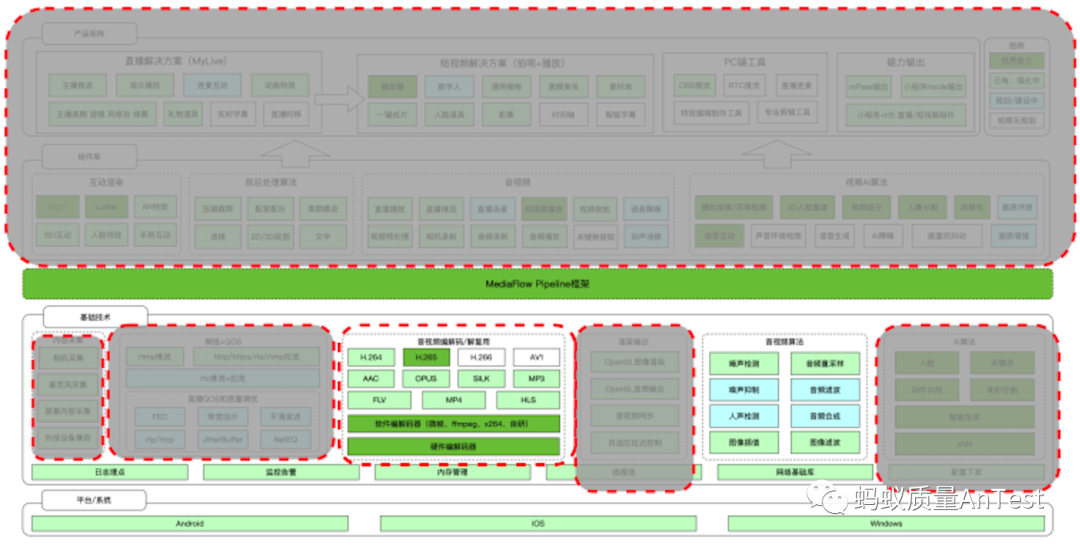Select the iOS platform bar
This screenshot has height=546, width=1080.
538,524
